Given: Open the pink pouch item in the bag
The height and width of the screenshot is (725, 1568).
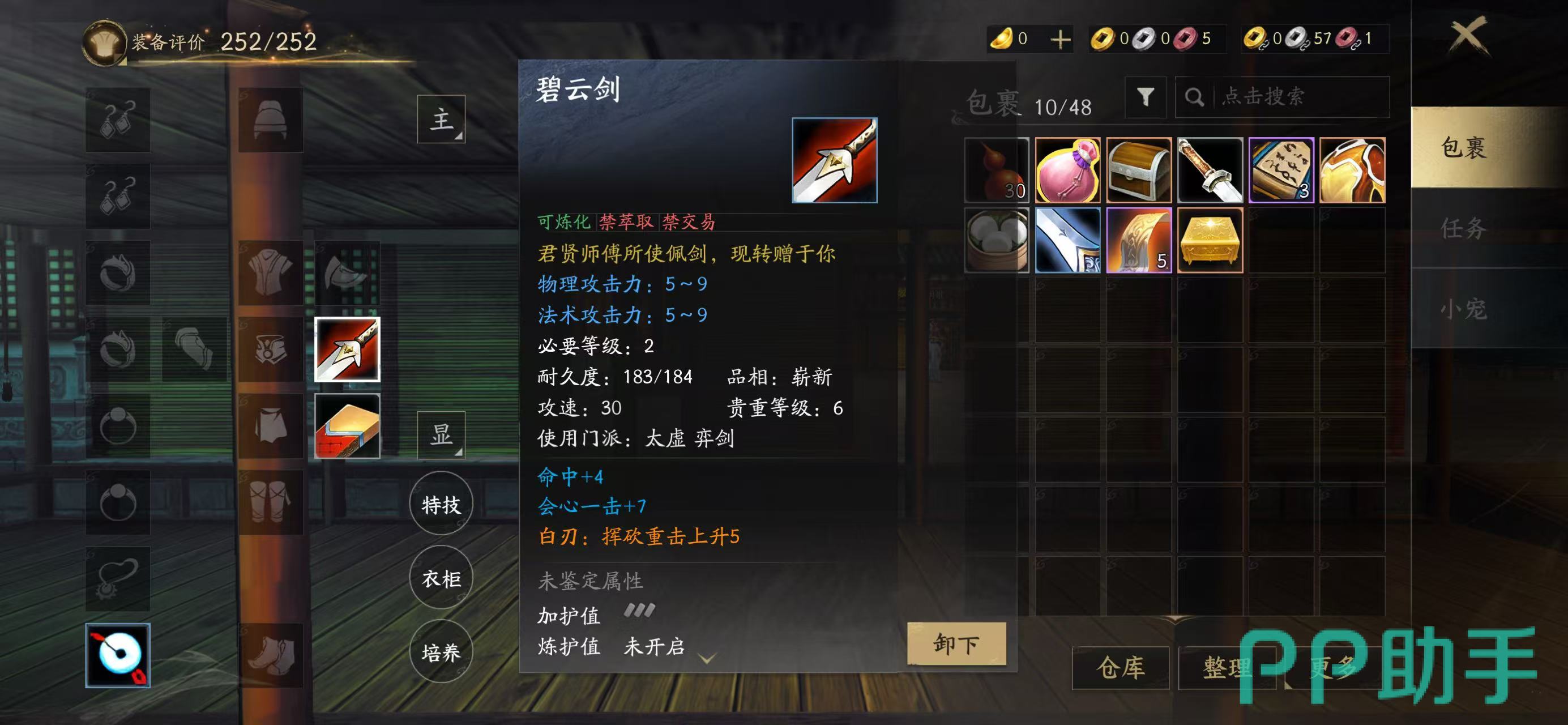Looking at the screenshot, I should point(1067,170).
